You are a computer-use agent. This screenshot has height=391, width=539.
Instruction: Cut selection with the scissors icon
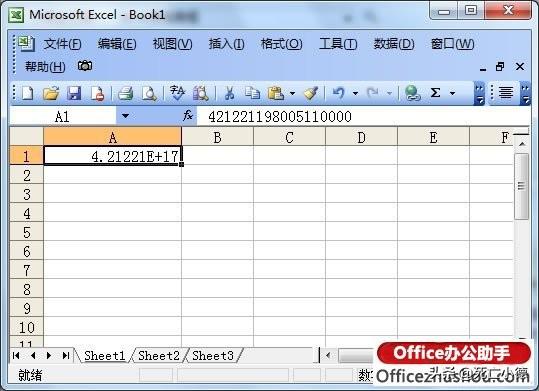pyautogui.click(x=229, y=93)
